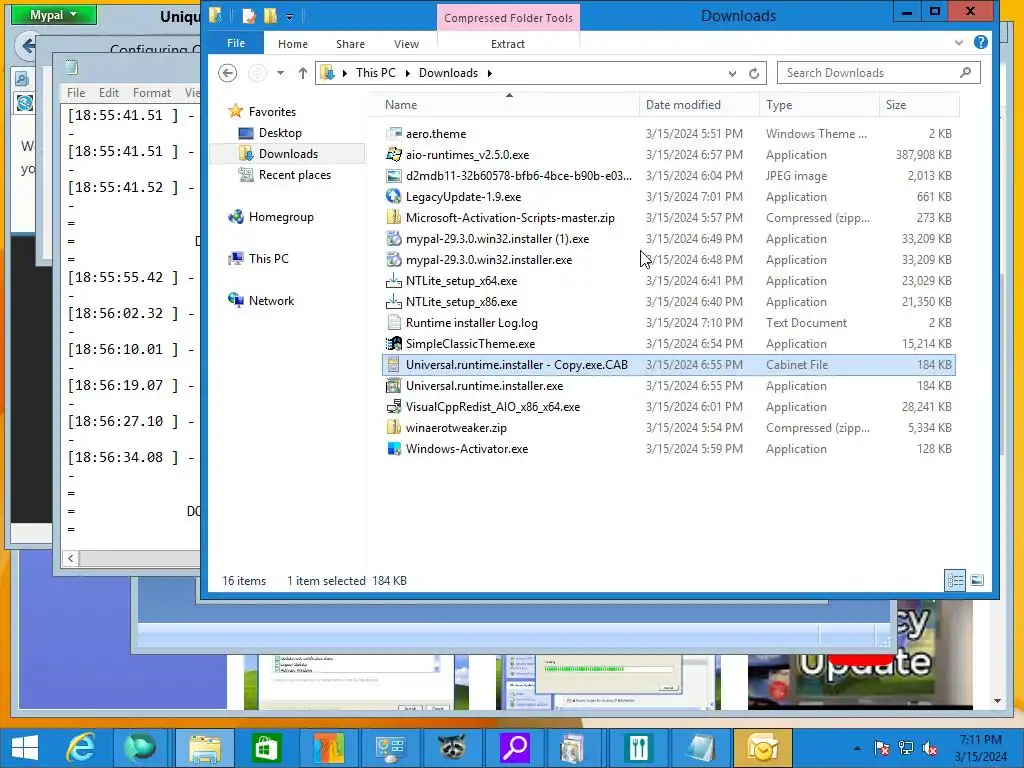Open This PC in navigation pane
This screenshot has width=1024, height=768.
coord(268,259)
